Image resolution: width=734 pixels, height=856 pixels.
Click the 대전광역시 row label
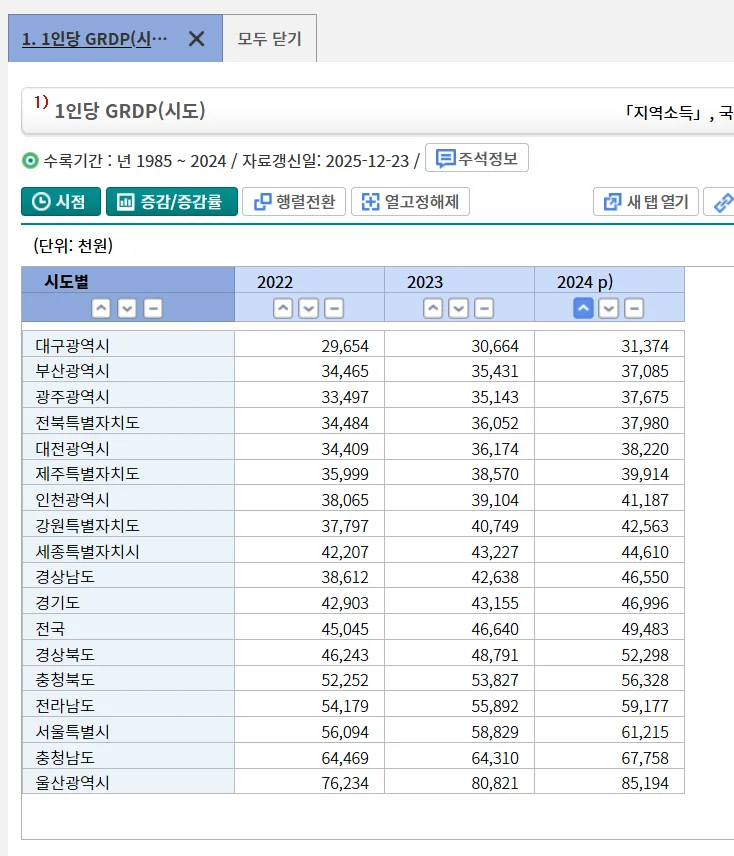point(73,449)
